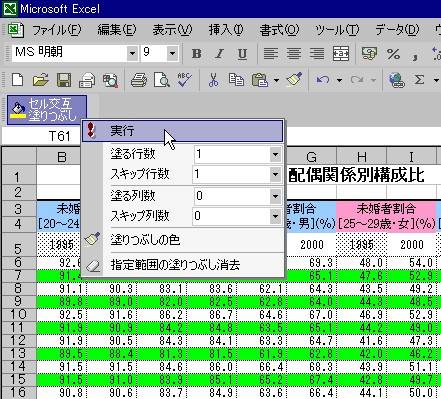Open the 表示(V) menu
The image size is (441, 399).
(172, 30)
